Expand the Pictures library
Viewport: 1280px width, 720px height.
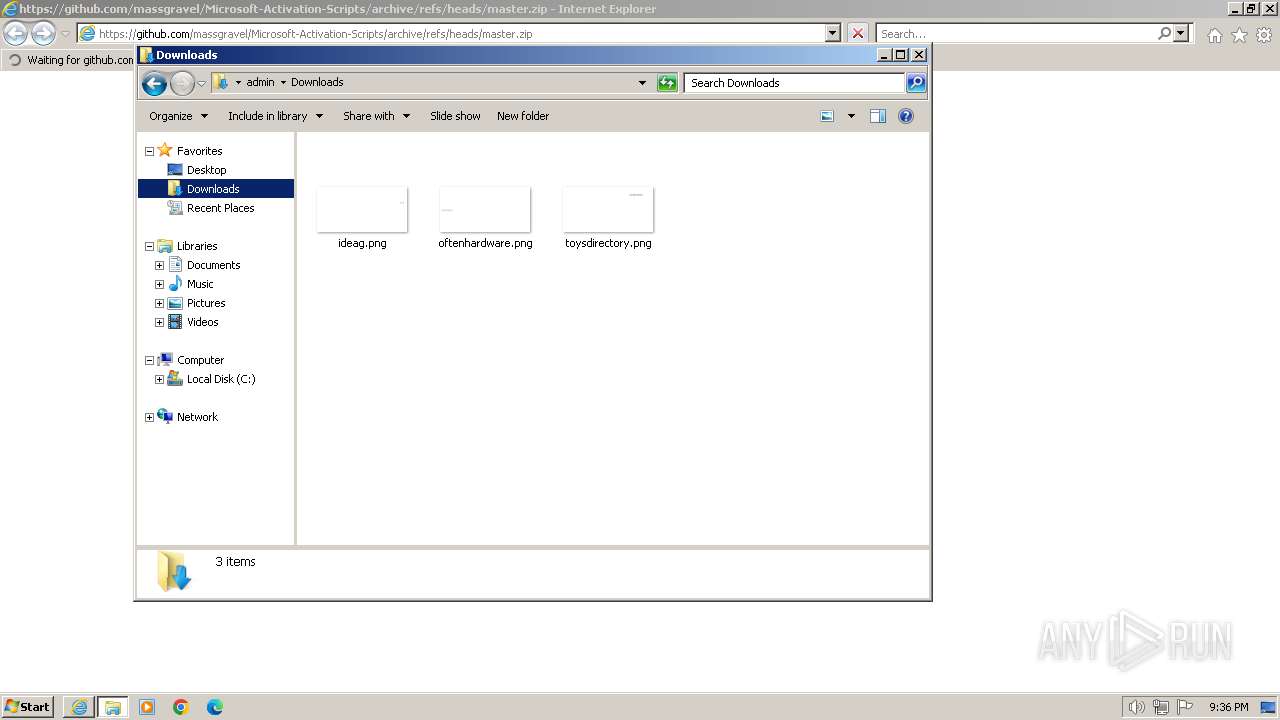[159, 303]
